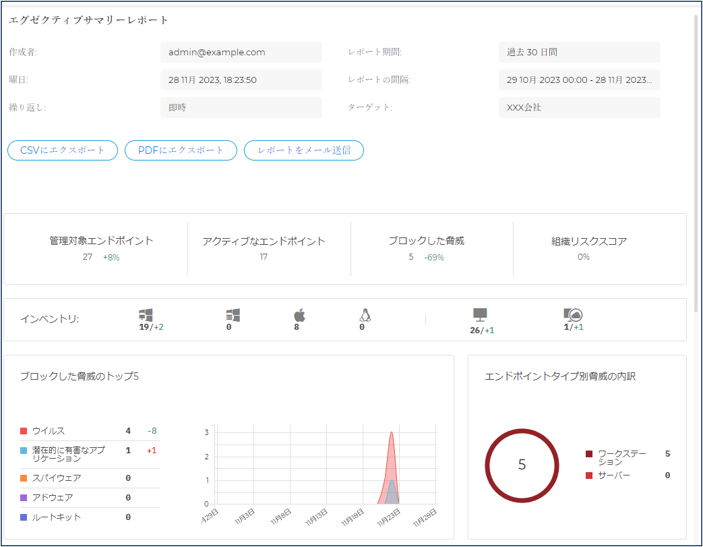The width and height of the screenshot is (703, 547).
Task: Click the 0% organization risk score value
Action: (x=583, y=257)
